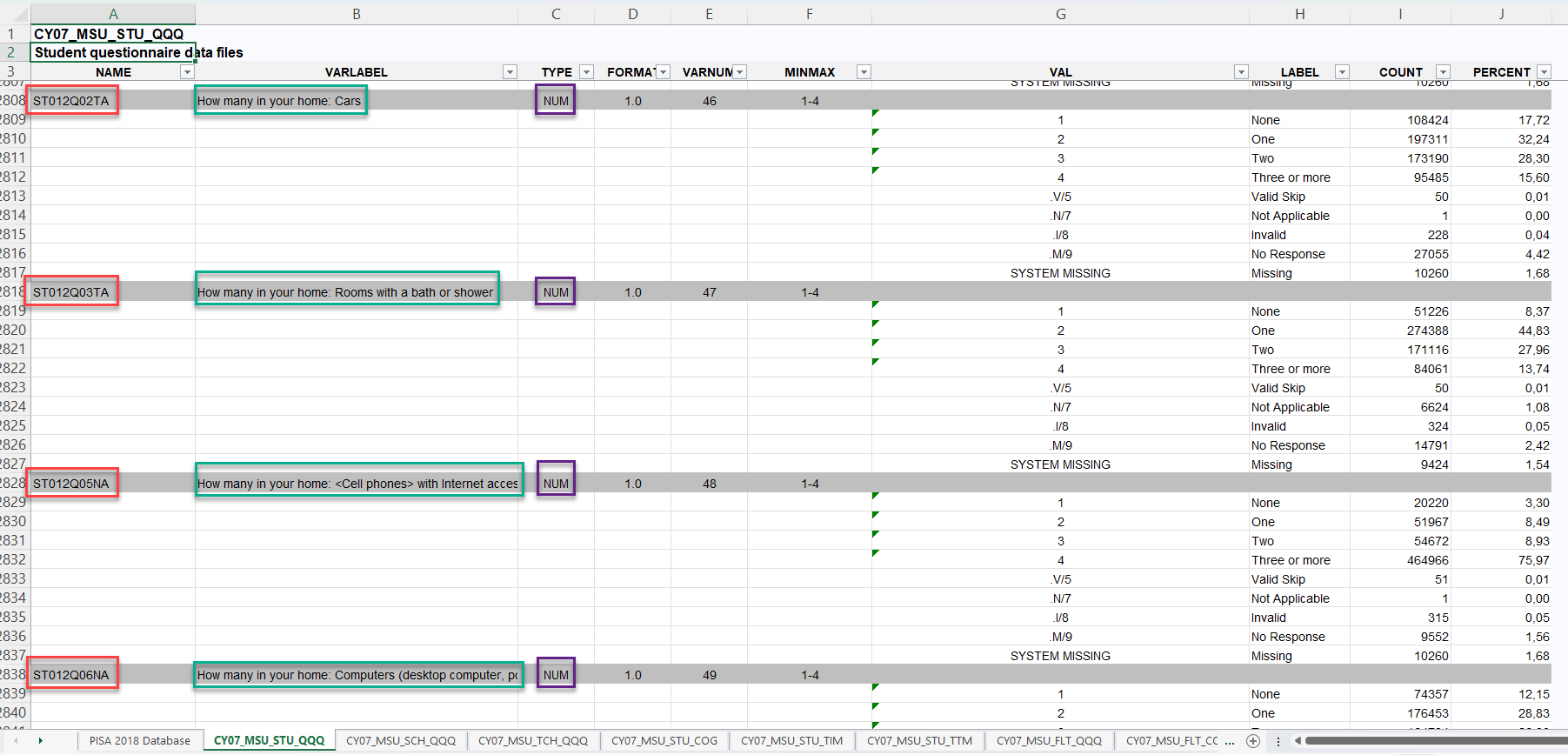Screen dimensions: 1568x755
Task: Expand the VAL column filter
Action: [1241, 72]
